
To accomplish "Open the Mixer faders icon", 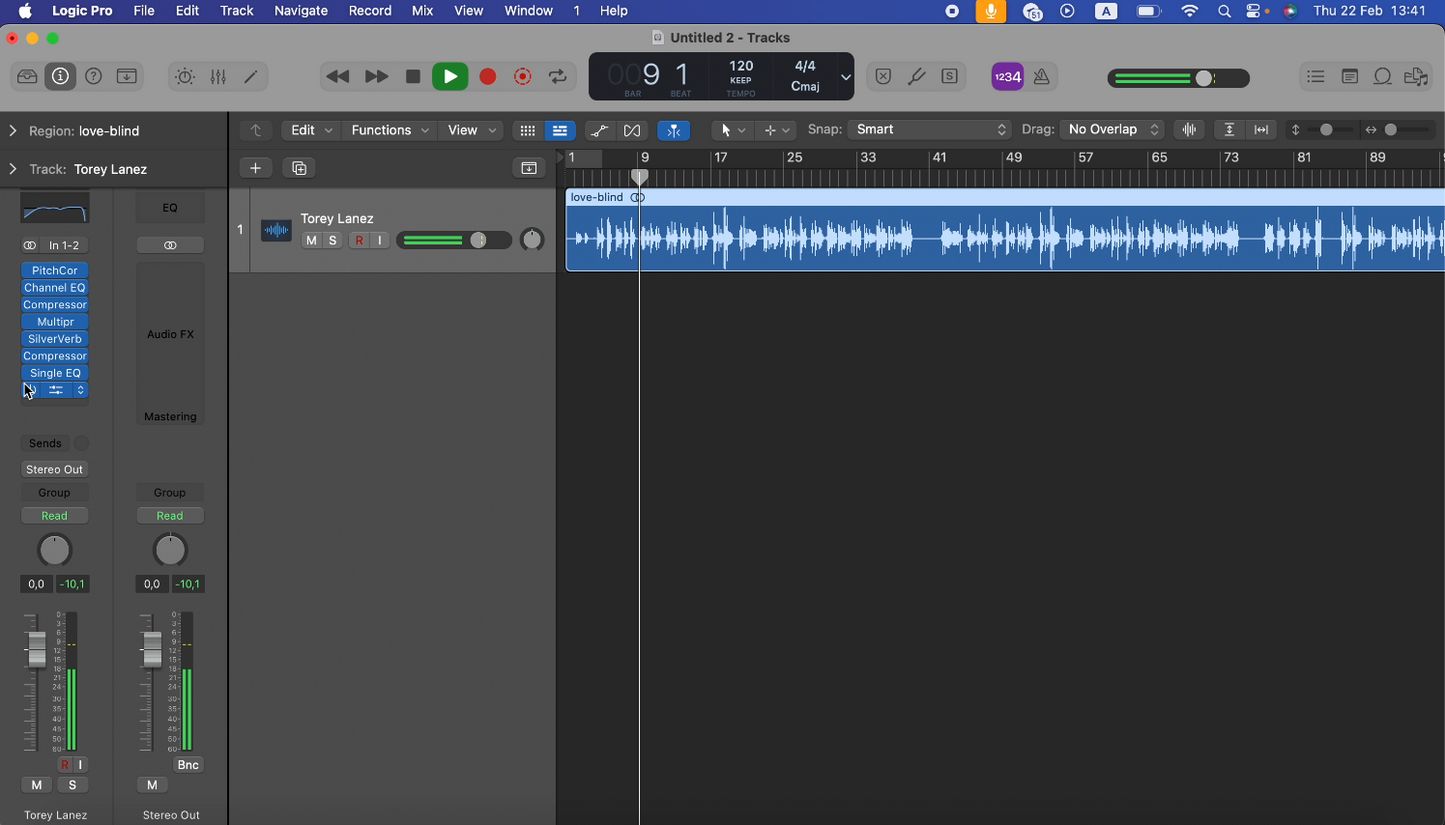I will [x=218, y=77].
